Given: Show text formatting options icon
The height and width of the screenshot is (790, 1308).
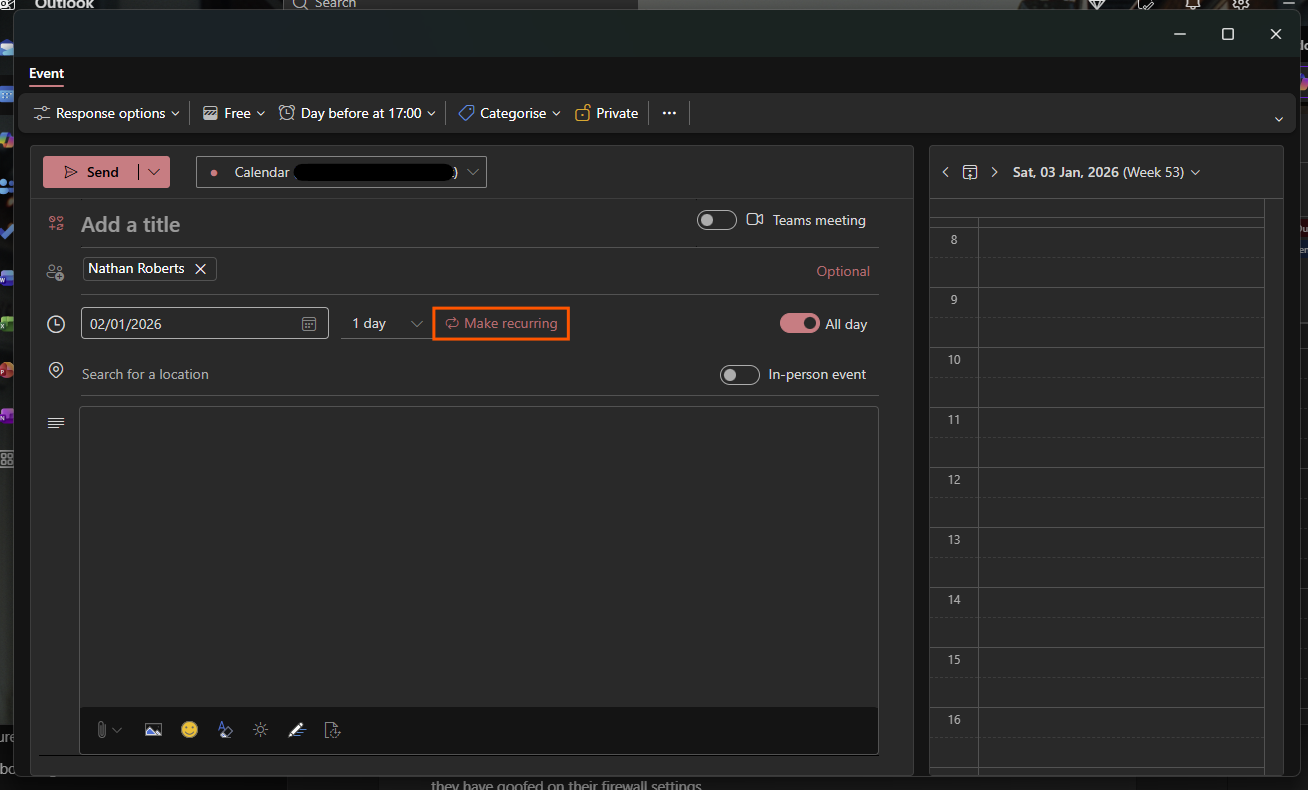Looking at the screenshot, I should (225, 730).
